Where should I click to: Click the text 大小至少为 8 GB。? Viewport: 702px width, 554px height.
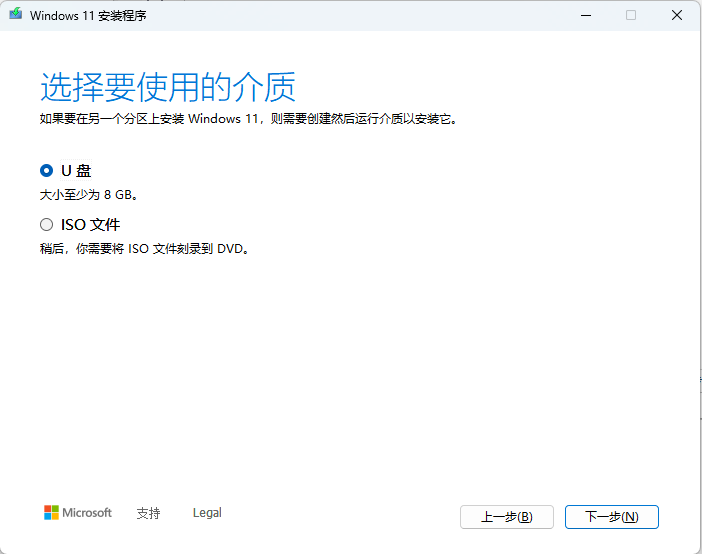[89, 195]
